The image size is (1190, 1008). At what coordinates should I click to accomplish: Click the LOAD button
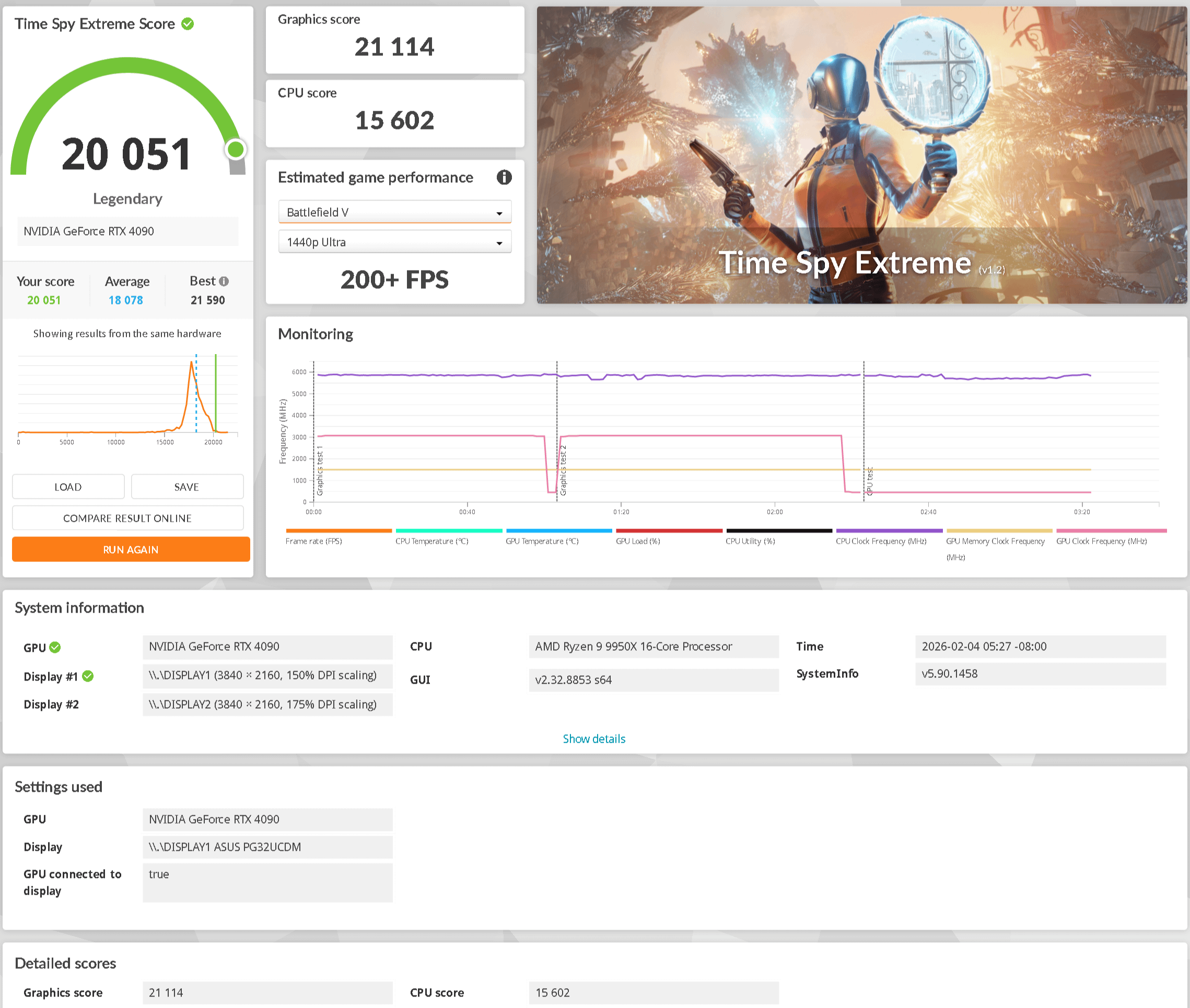tap(68, 487)
